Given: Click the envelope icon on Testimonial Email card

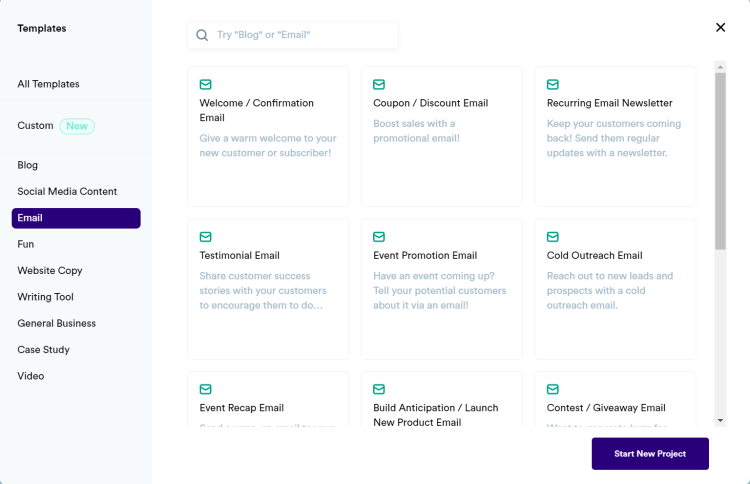Looking at the screenshot, I should [x=206, y=237].
